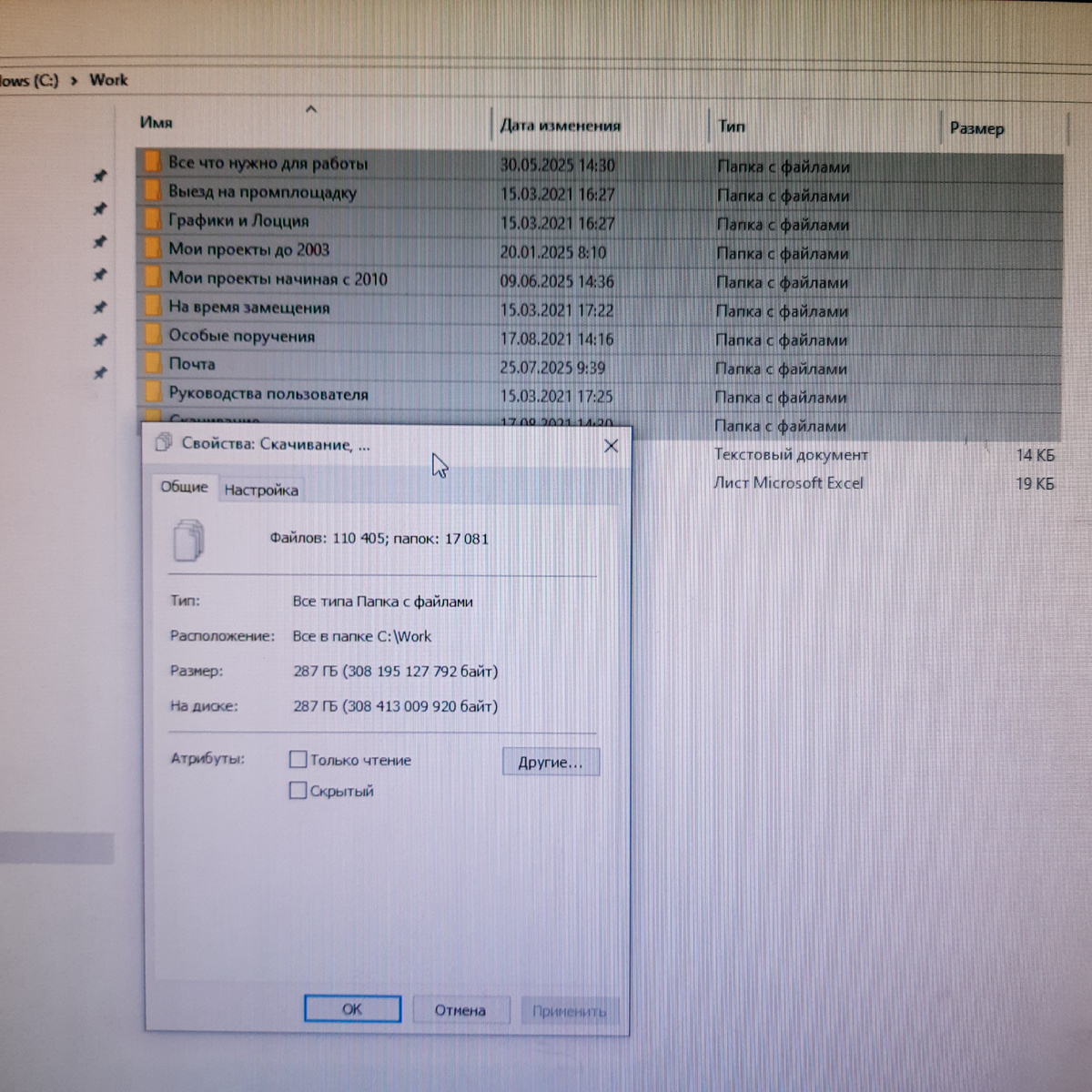
Task: Confirm the dialog with OK
Action: tap(352, 1009)
